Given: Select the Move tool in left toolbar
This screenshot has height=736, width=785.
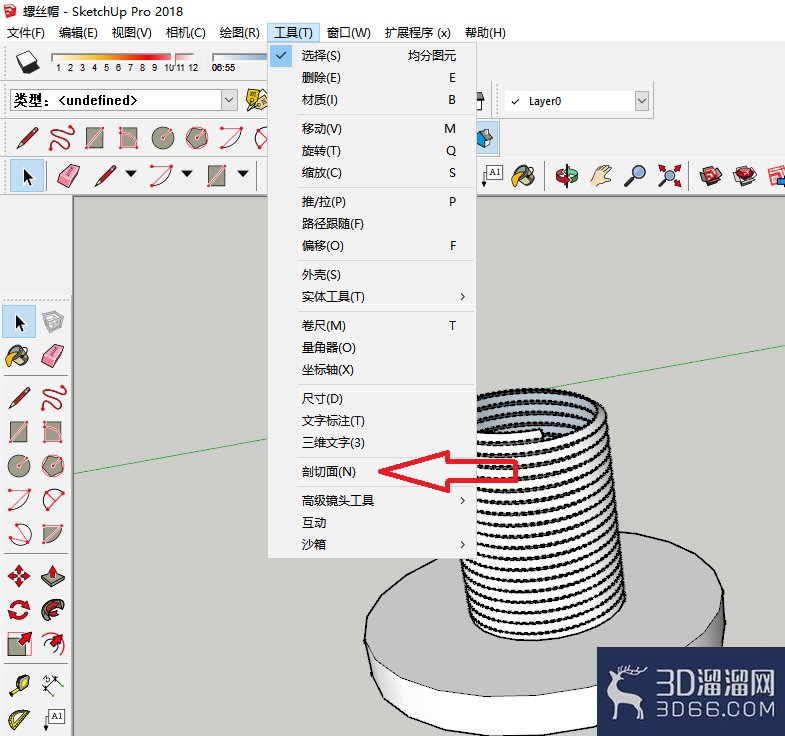Looking at the screenshot, I should click(x=19, y=576).
